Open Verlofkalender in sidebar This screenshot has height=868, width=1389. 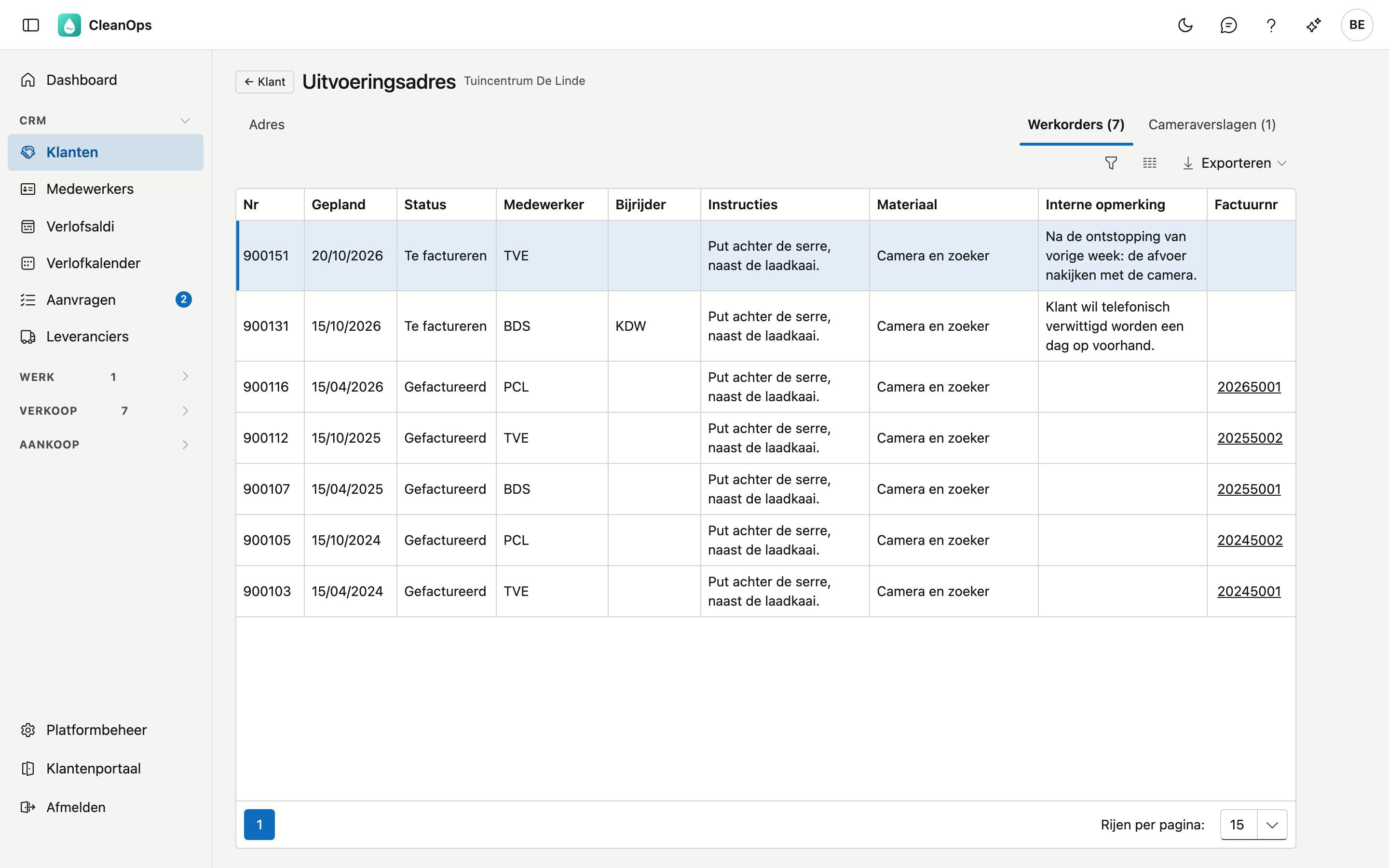106,263
